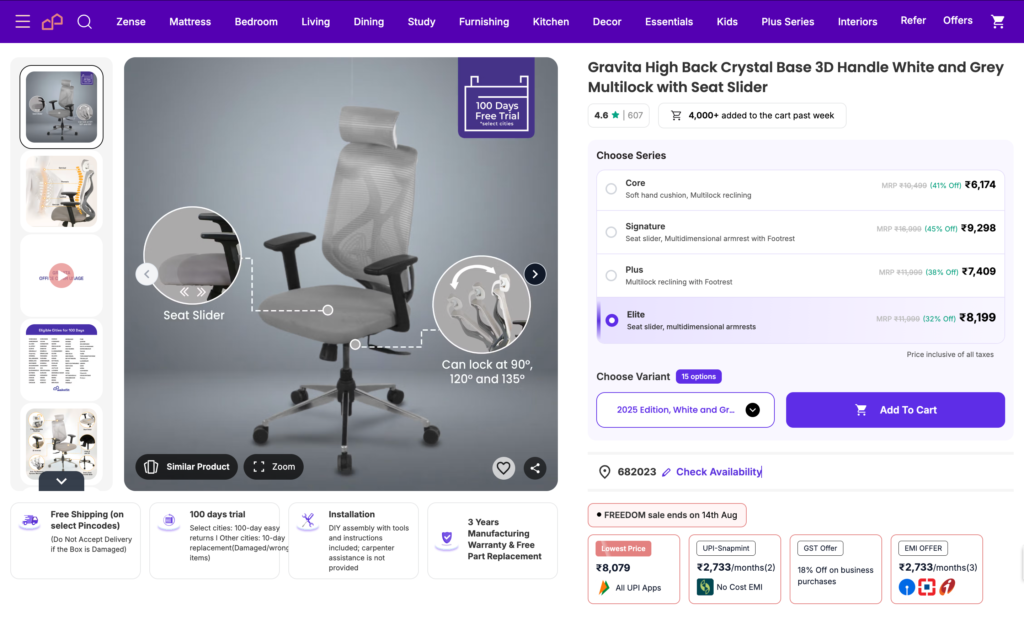Open the search magnifier icon
Screen dimensions: 1024x640
click(x=84, y=22)
